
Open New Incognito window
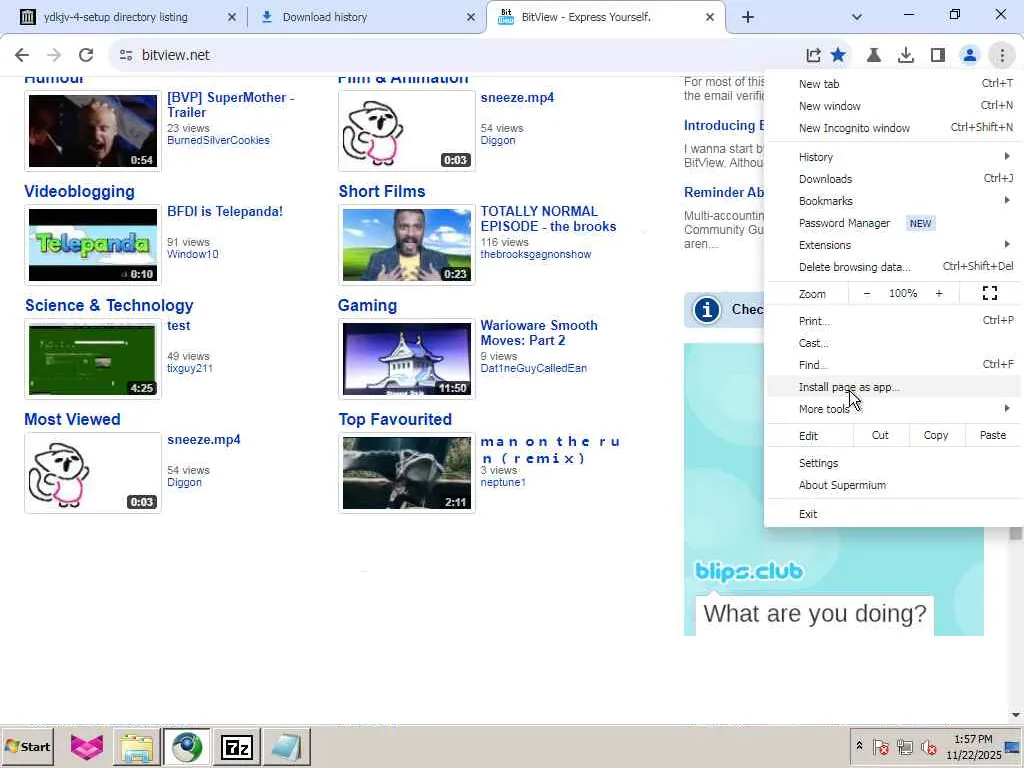click(x=893, y=128)
